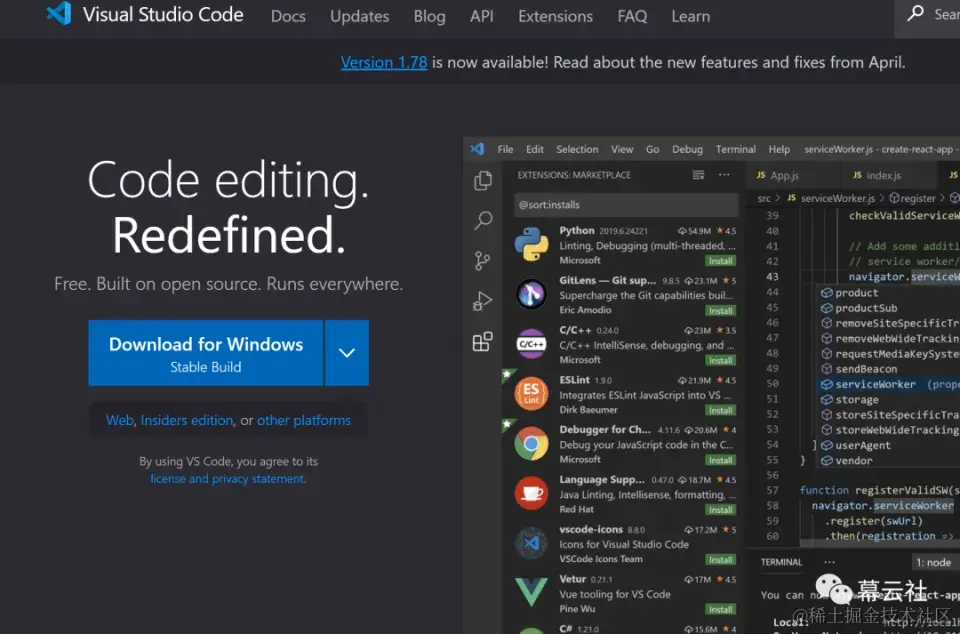Select the C/C++ extension icon
The height and width of the screenshot is (634, 960).
(x=531, y=344)
